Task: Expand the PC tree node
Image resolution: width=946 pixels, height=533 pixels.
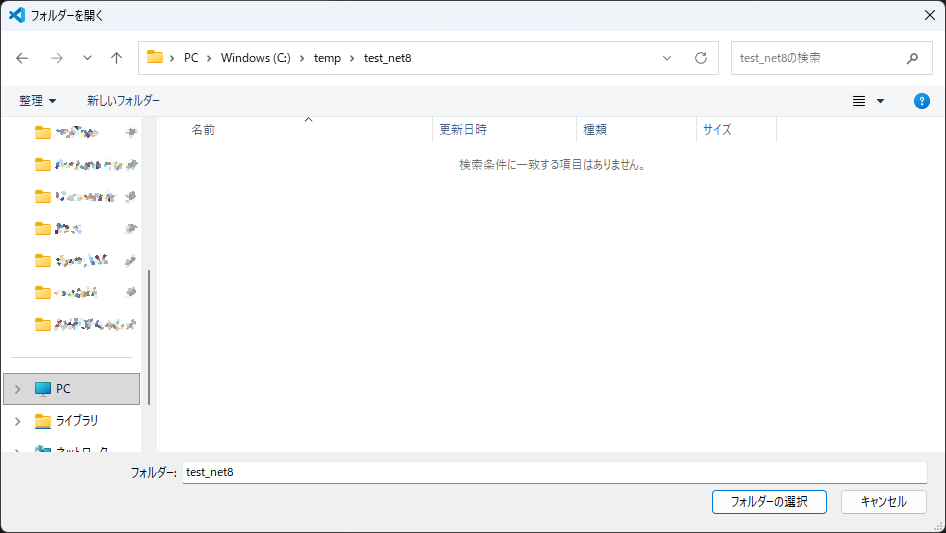Action: coord(17,389)
